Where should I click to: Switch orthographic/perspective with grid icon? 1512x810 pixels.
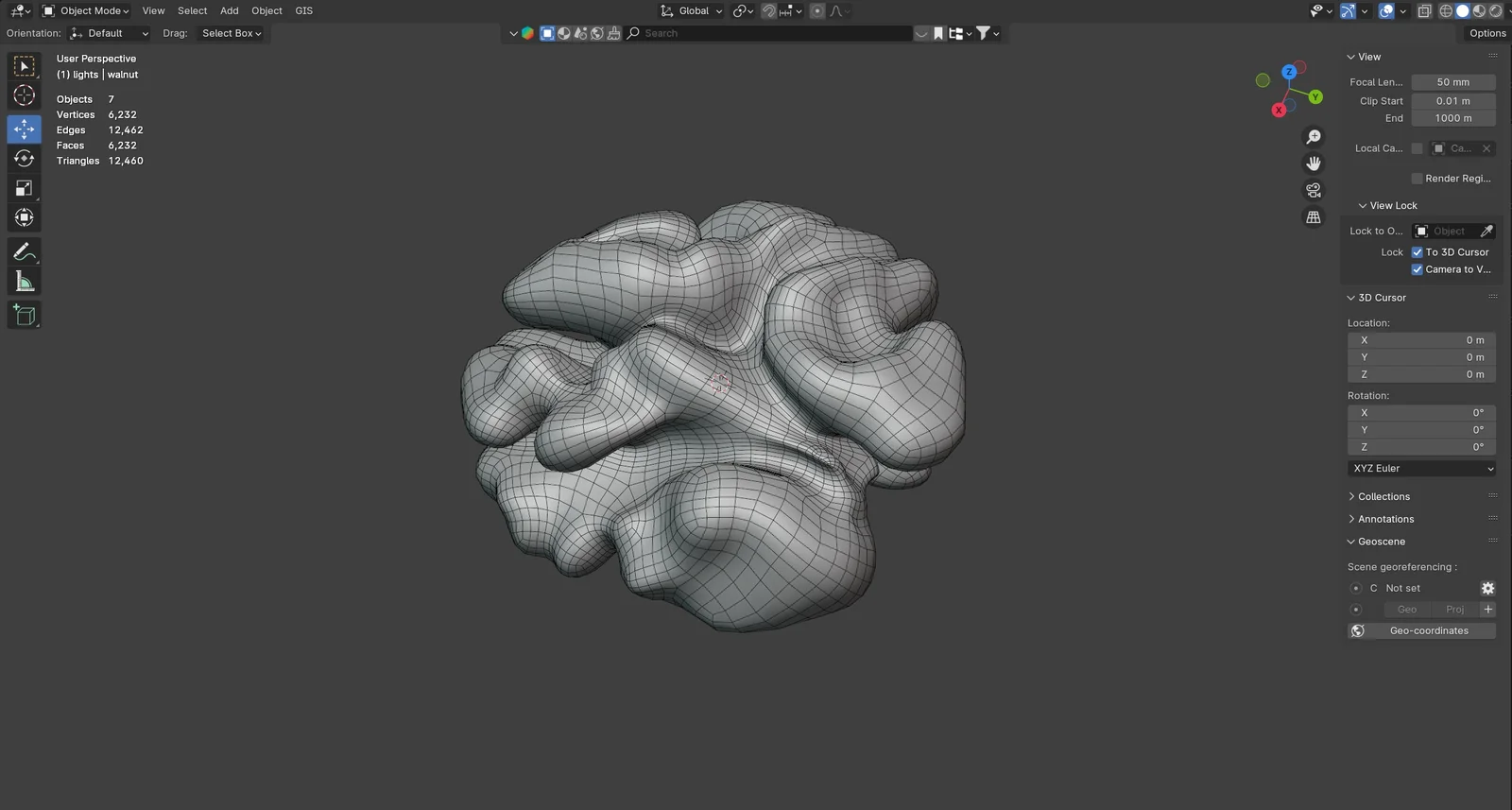1314,217
